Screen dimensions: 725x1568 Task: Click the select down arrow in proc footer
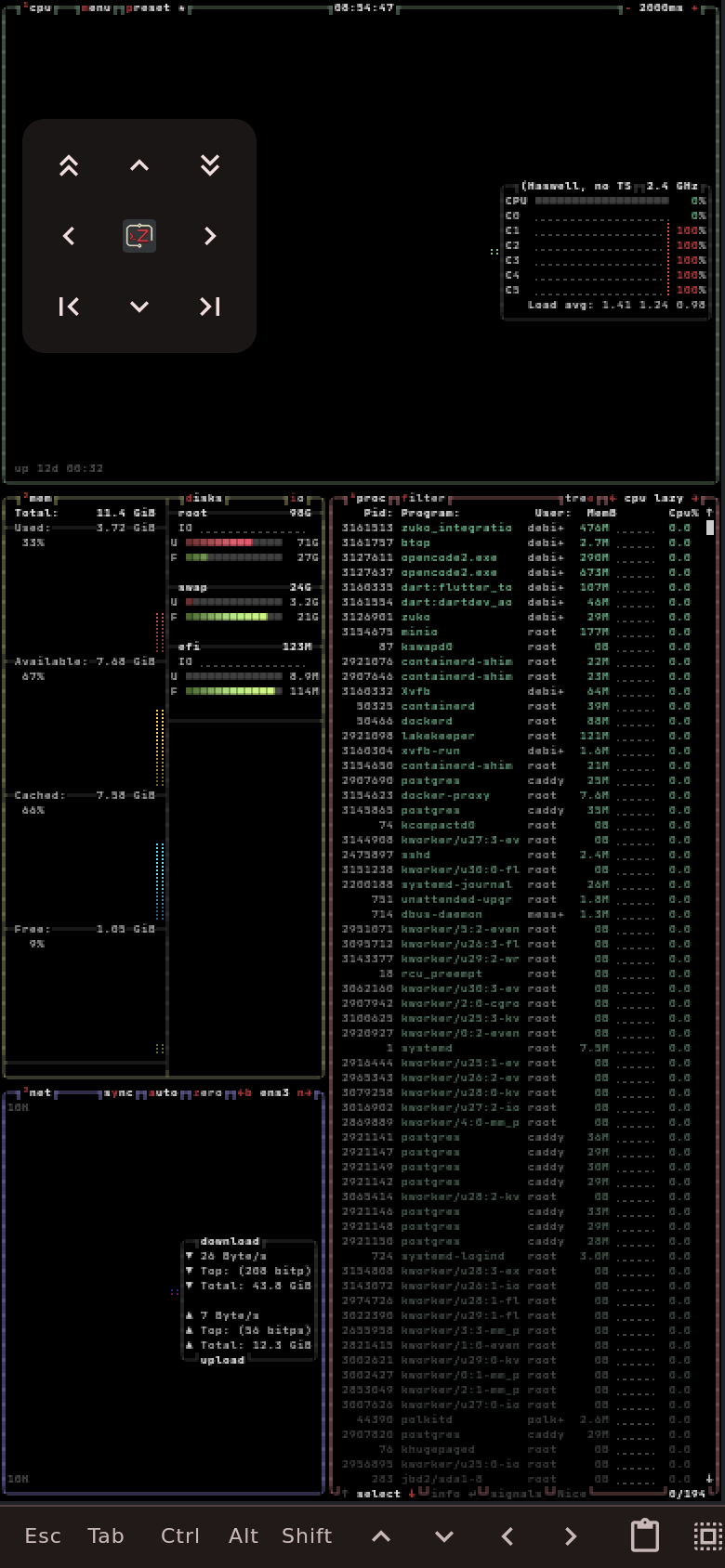412,1494
